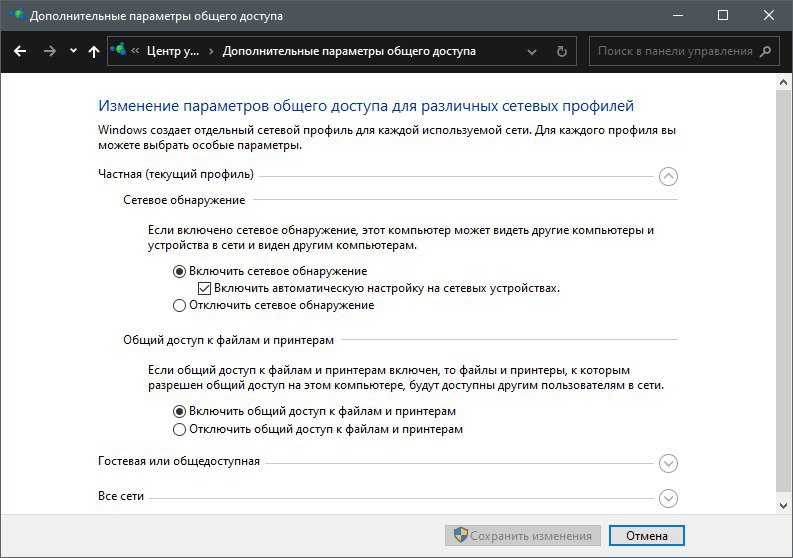Open breadcrumb 'Центр у...'
The image size is (793, 558).
pyautogui.click(x=173, y=51)
